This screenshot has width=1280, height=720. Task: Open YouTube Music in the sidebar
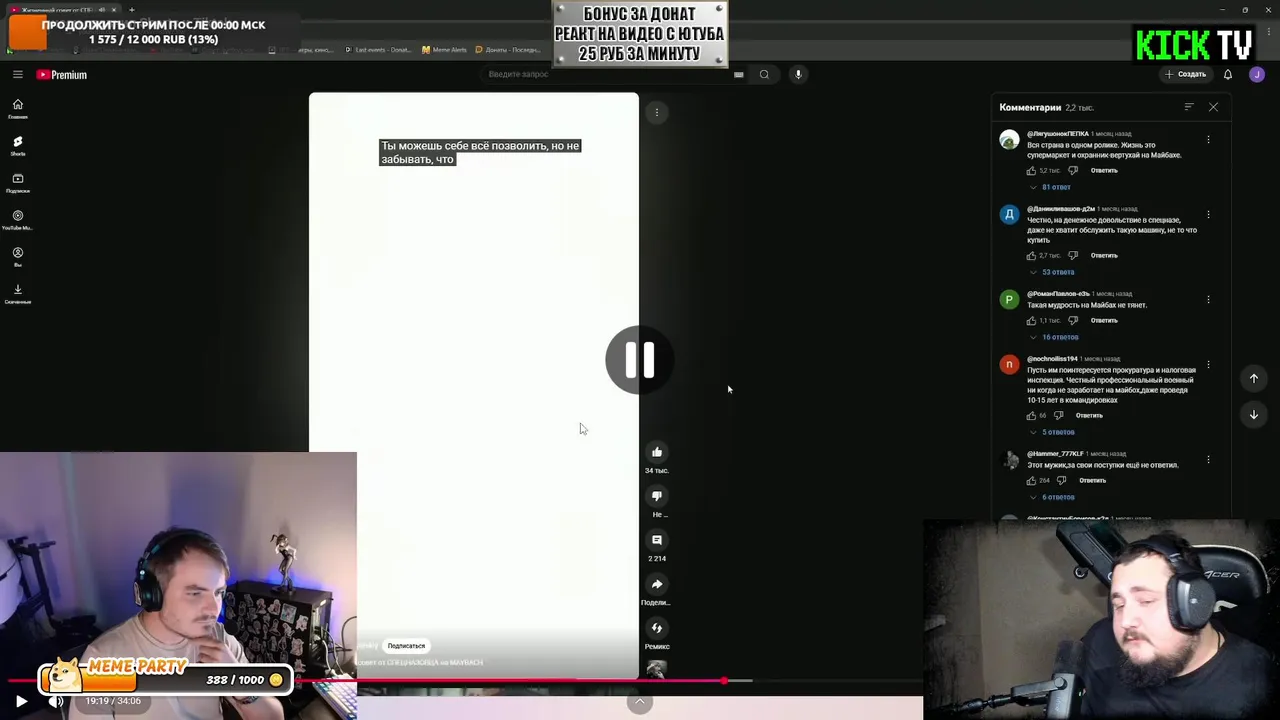[x=18, y=220]
